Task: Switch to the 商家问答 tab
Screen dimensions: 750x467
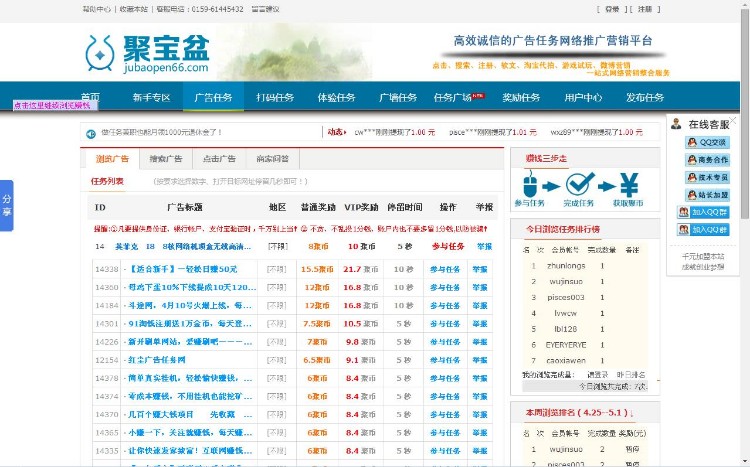Action: [x=273, y=159]
